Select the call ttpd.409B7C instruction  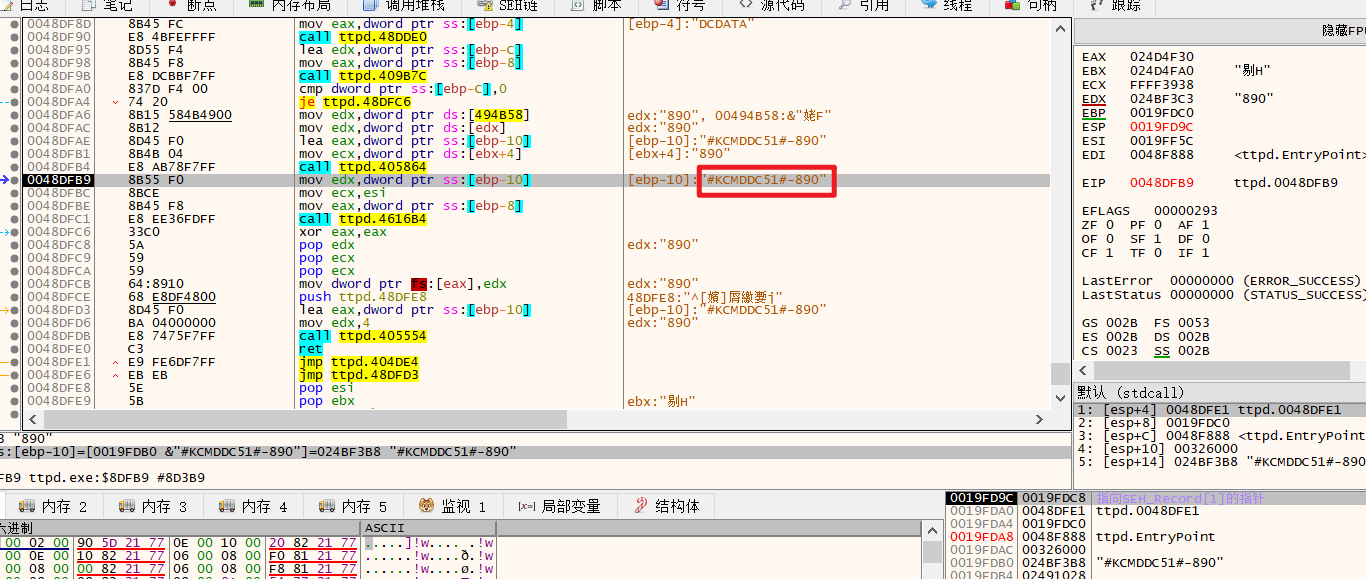[362, 75]
